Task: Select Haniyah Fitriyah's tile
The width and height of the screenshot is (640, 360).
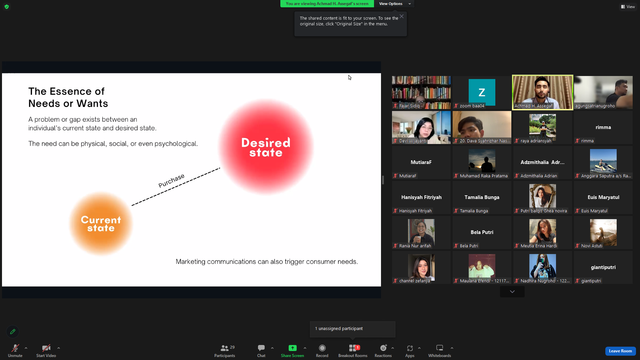Action: [x=421, y=198]
